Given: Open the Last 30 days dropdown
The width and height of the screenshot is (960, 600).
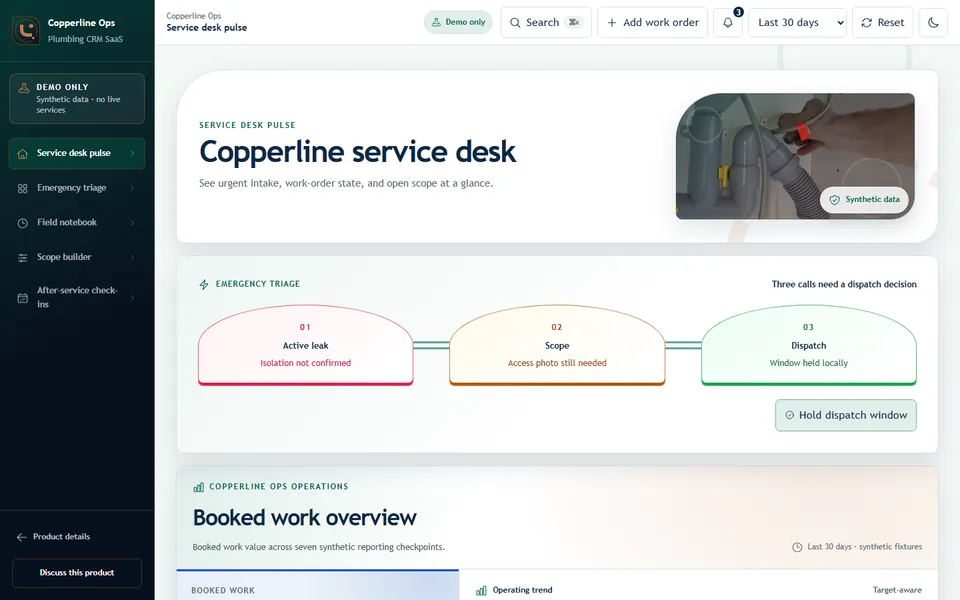Looking at the screenshot, I should pos(797,23).
